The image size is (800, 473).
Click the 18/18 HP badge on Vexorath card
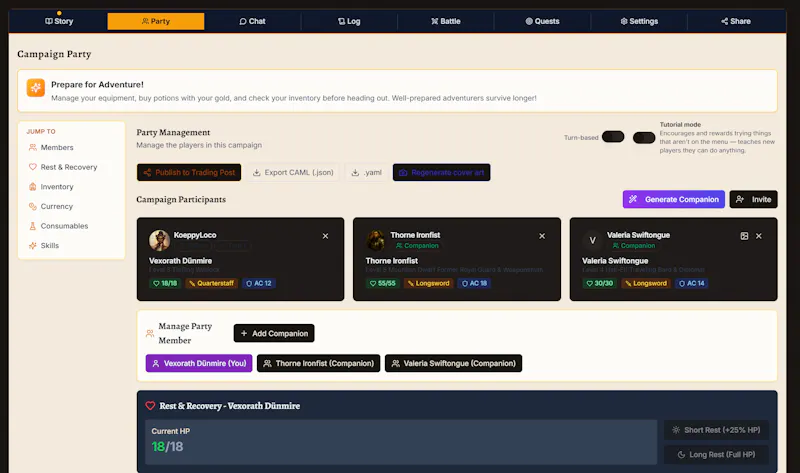tap(165, 283)
